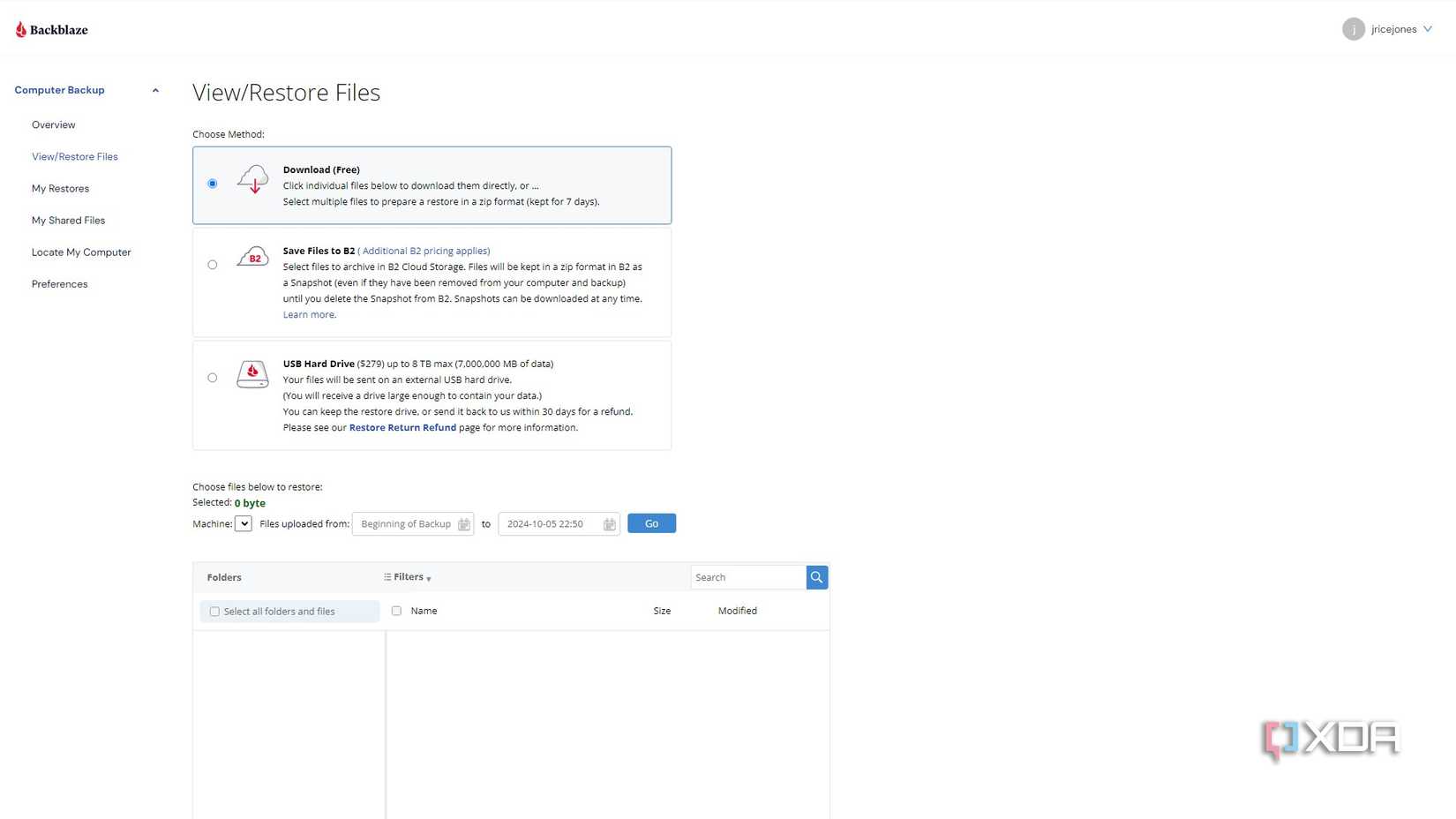Open the jricejones user avatar
This screenshot has width=1456, height=819.
pos(1353,29)
